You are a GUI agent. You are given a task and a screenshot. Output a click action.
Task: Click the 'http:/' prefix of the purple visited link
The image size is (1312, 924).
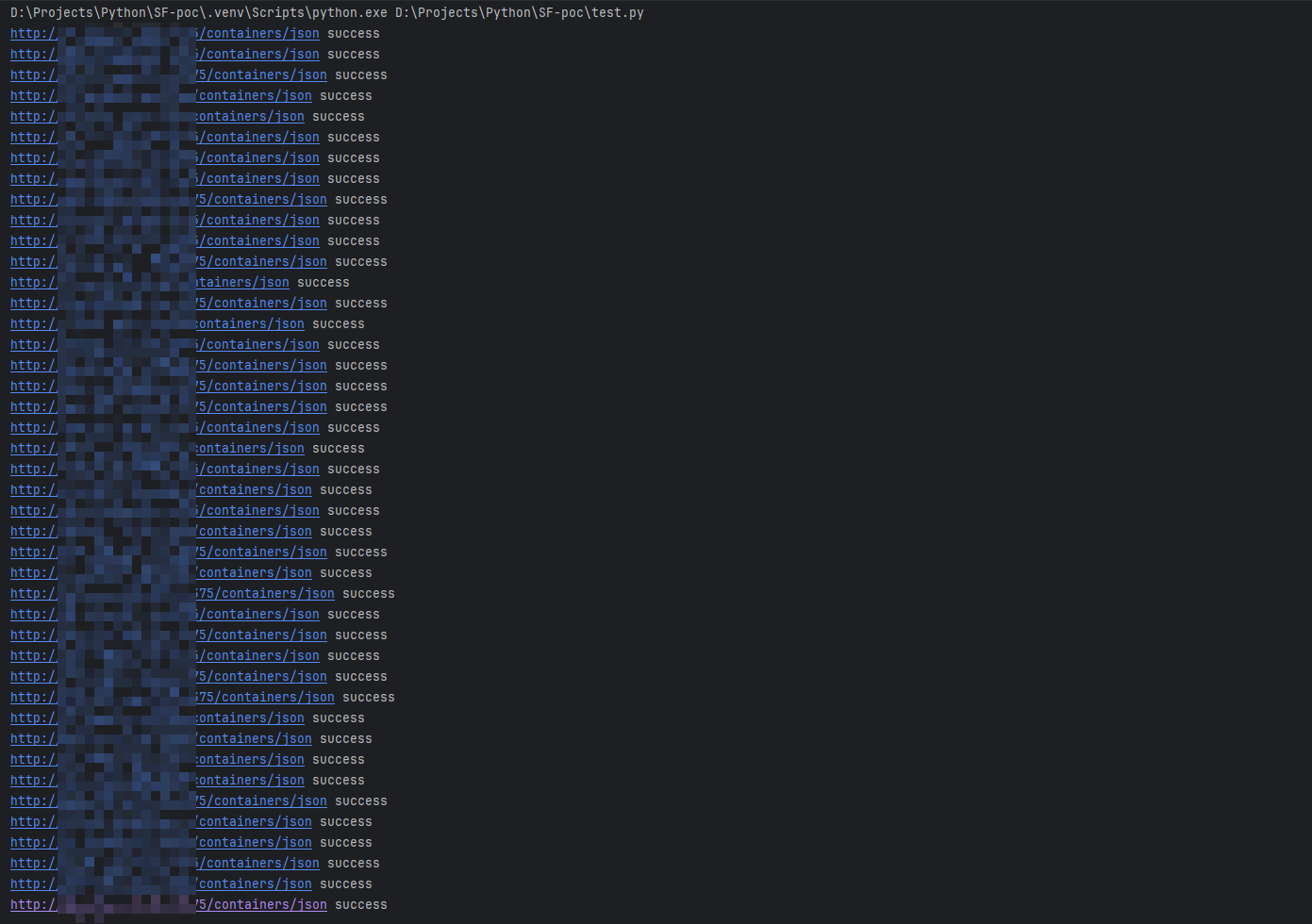click(x=33, y=905)
